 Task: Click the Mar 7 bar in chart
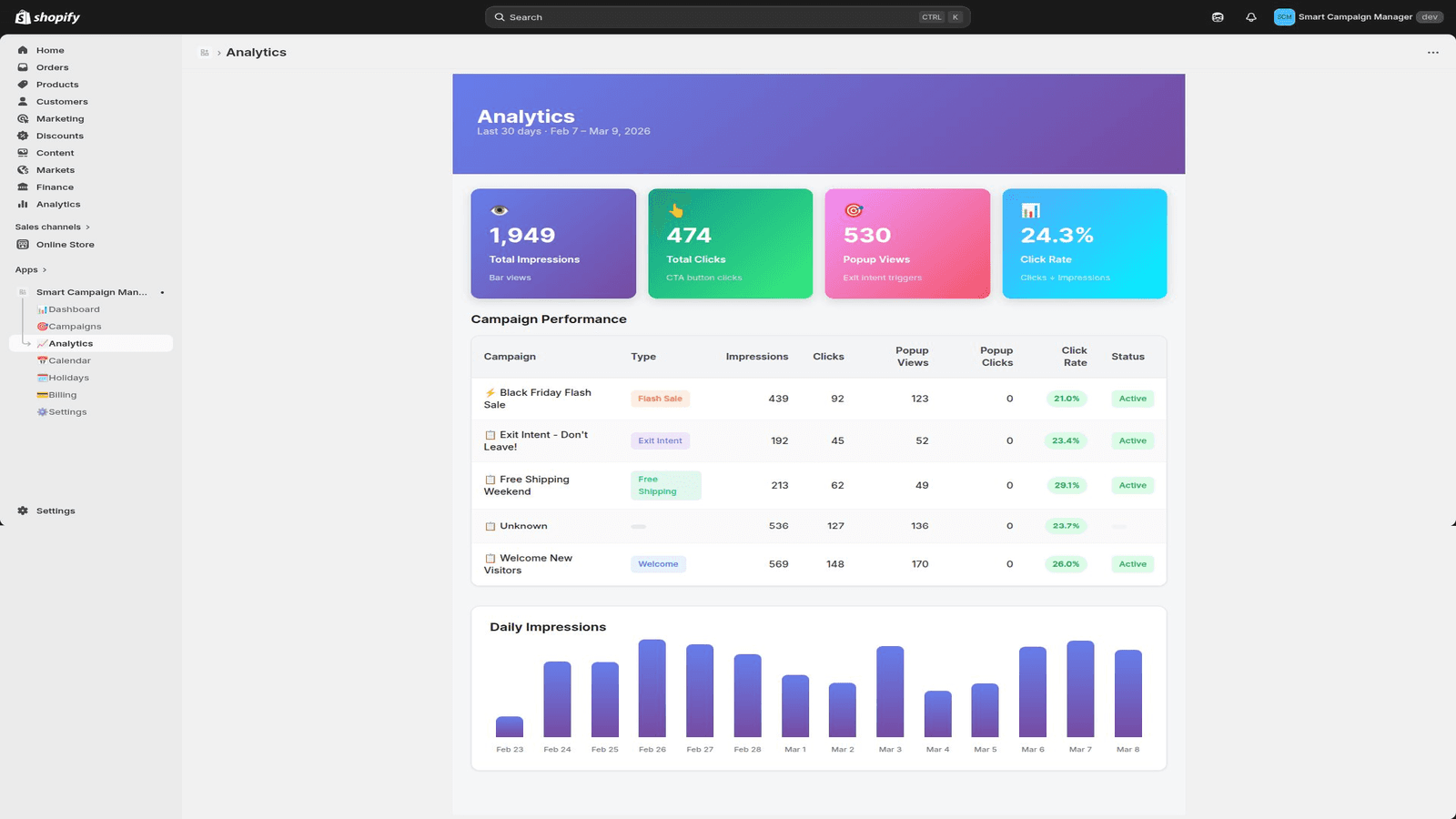tap(1080, 689)
